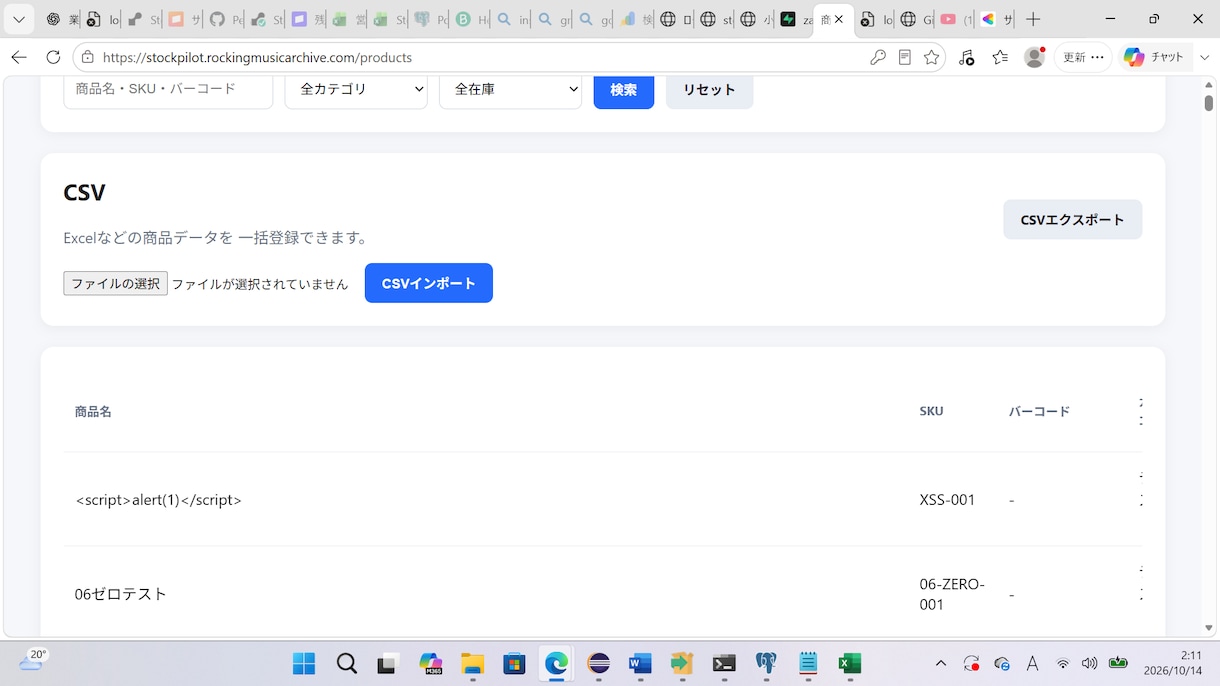
Task: Click the page scrollbar up arrow
Action: (1208, 84)
